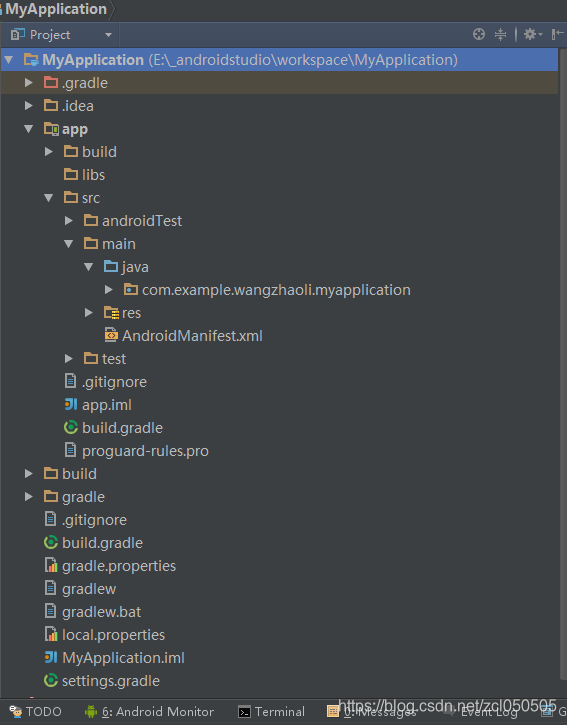Viewport: 567px width, 725px height.
Task: Select the .gitignore file under app
Action: (114, 382)
